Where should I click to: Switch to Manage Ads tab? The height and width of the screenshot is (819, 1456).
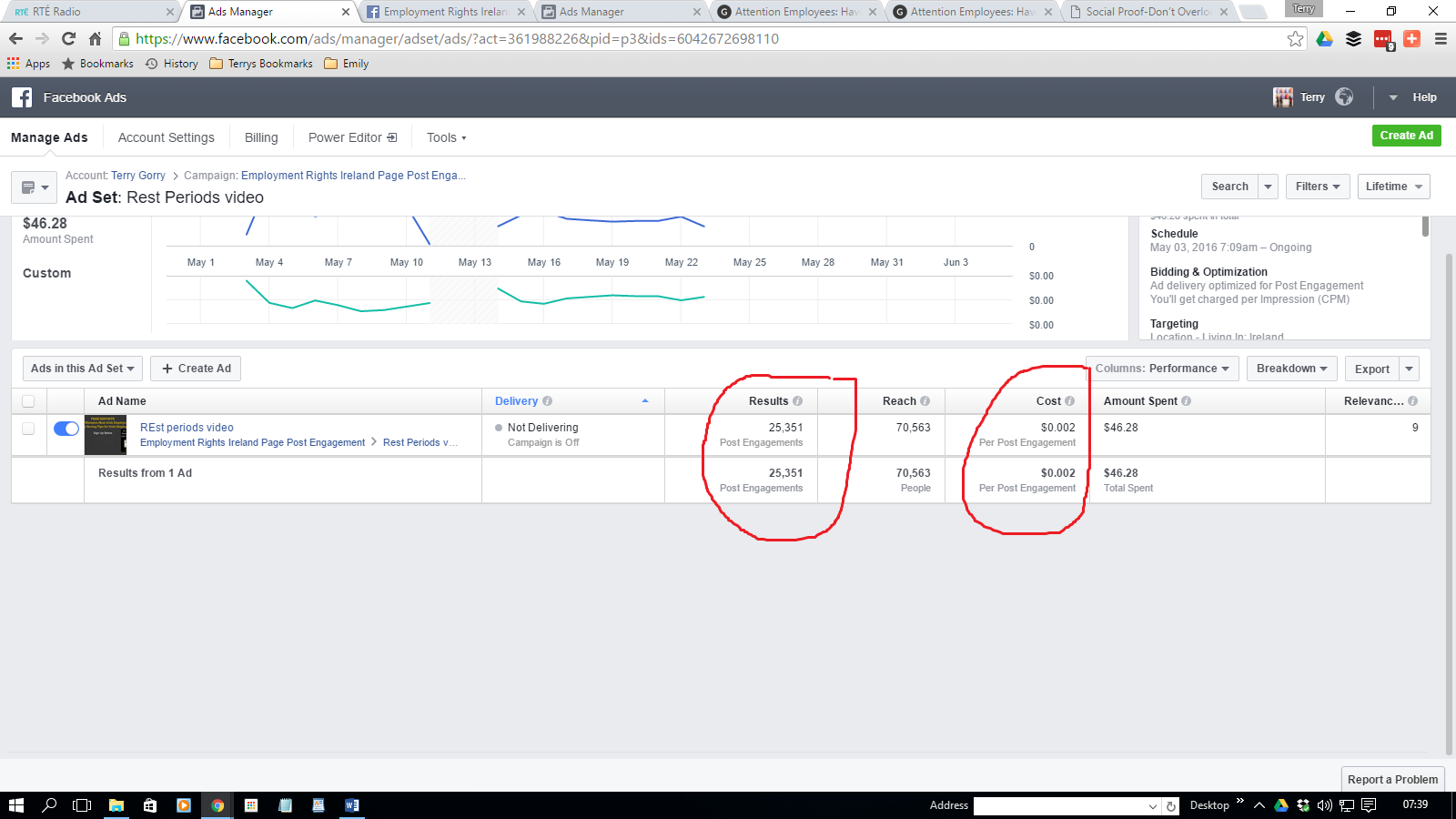point(49,137)
